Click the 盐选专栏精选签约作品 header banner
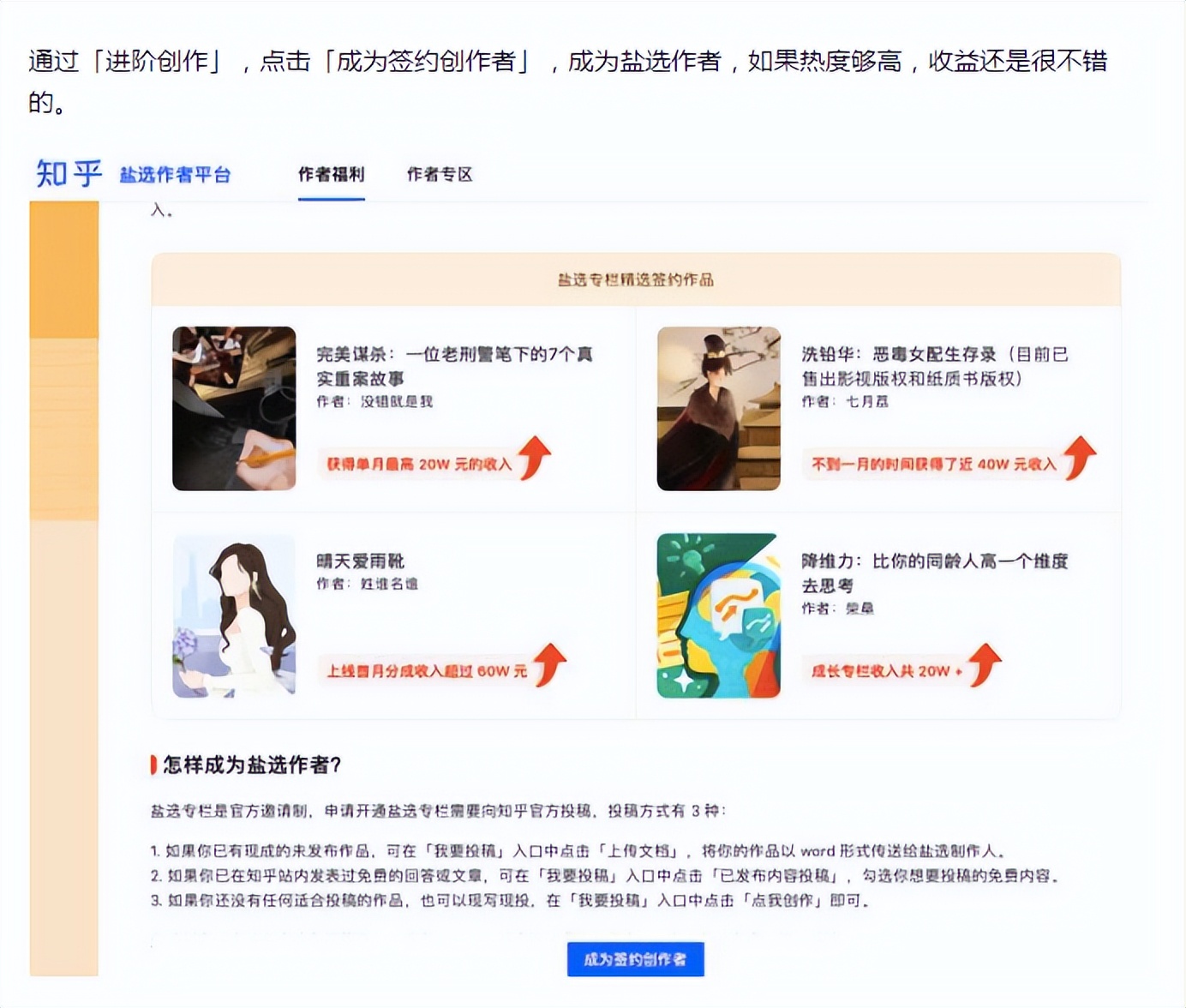Screen dimensions: 1186x1008 tap(634, 279)
